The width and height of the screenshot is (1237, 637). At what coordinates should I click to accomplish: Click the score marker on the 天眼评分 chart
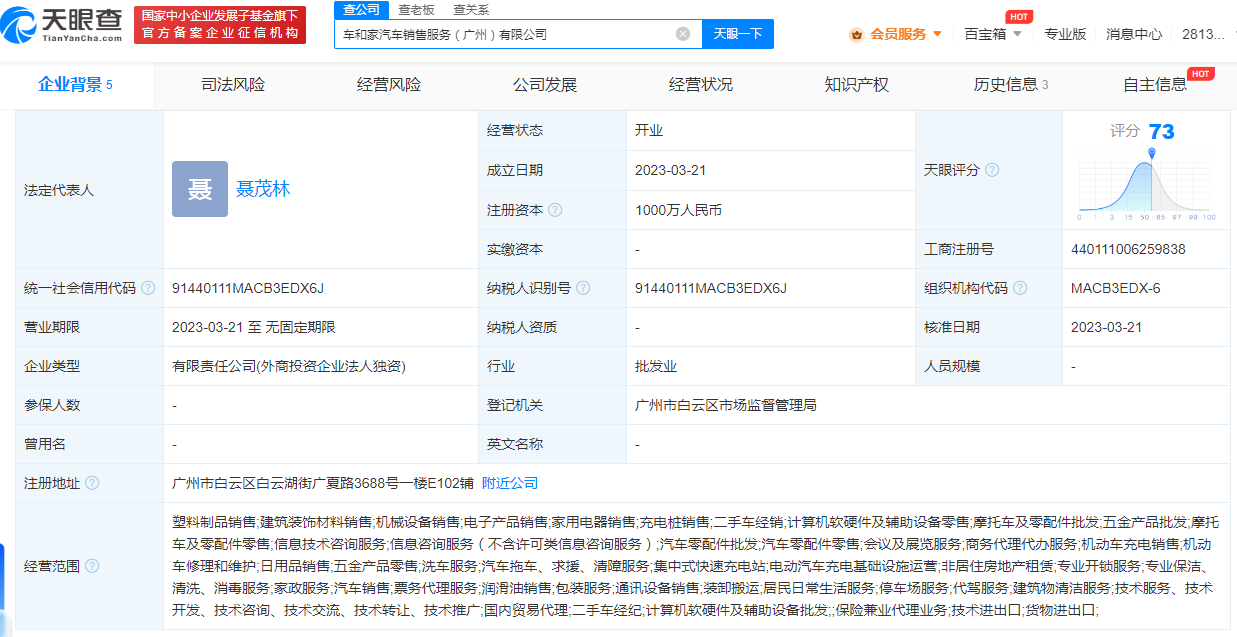click(x=1152, y=153)
